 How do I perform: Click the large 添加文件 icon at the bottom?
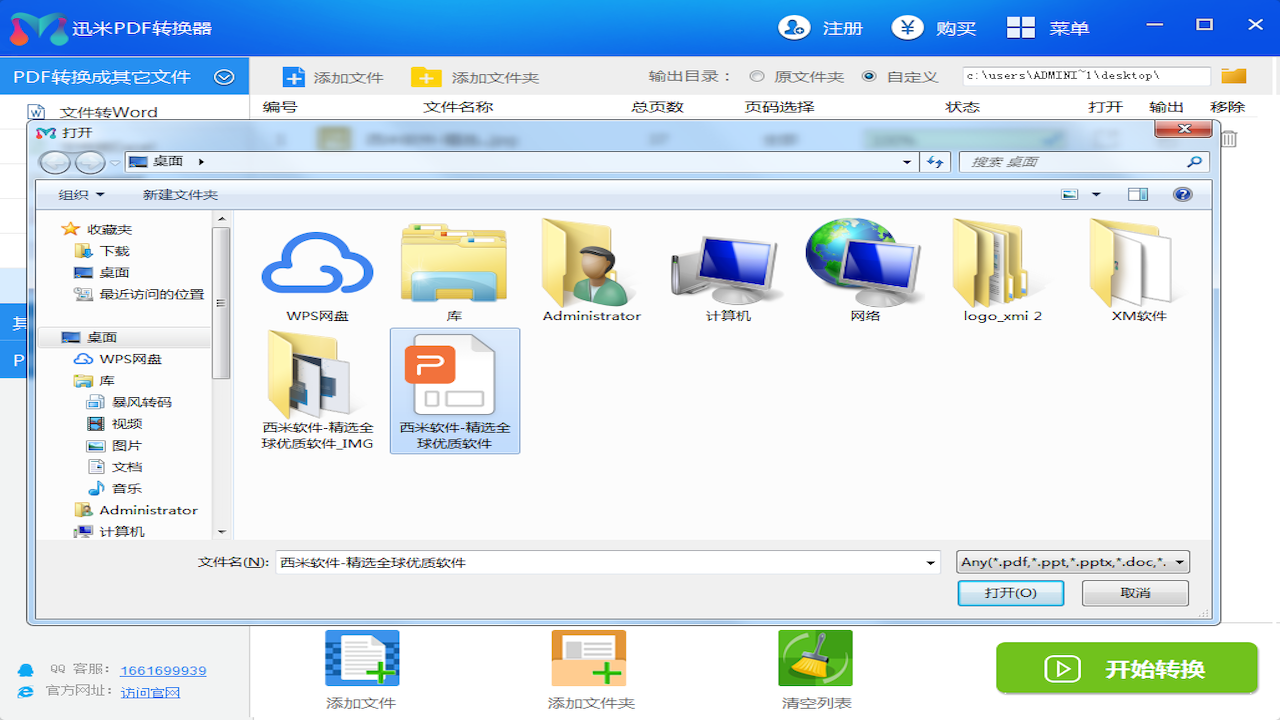click(x=361, y=658)
